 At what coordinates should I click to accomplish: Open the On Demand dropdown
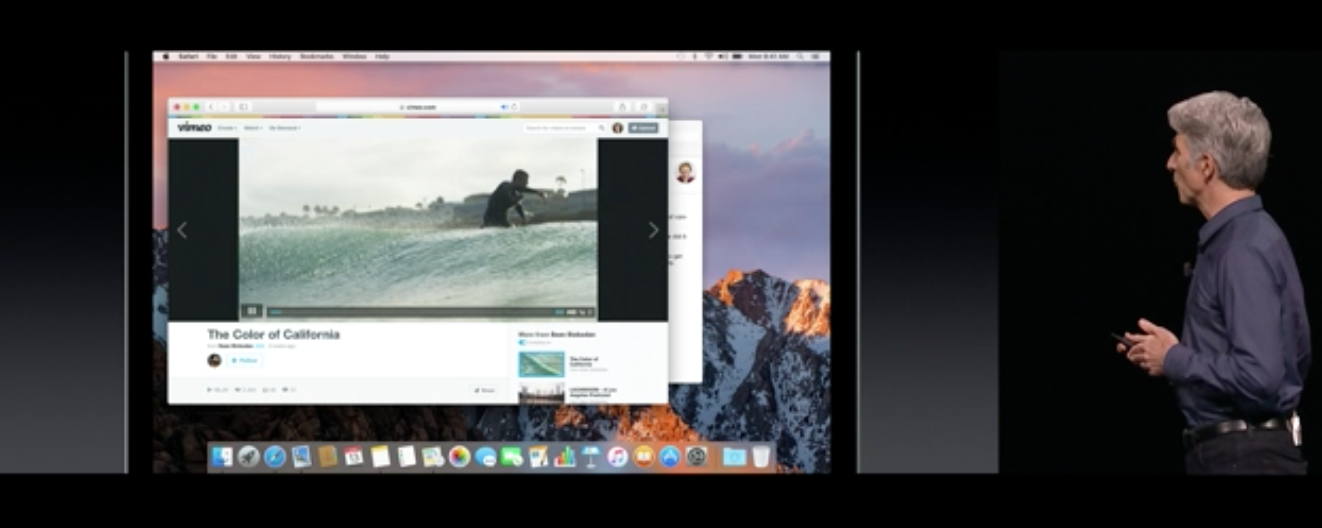tap(285, 128)
